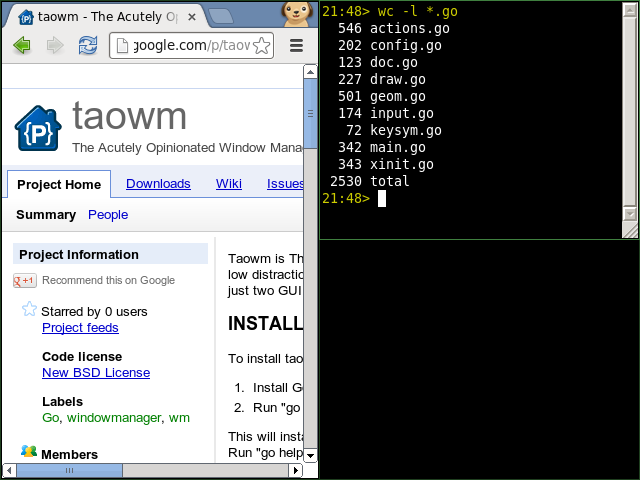Click the URL address field

click(x=191, y=45)
